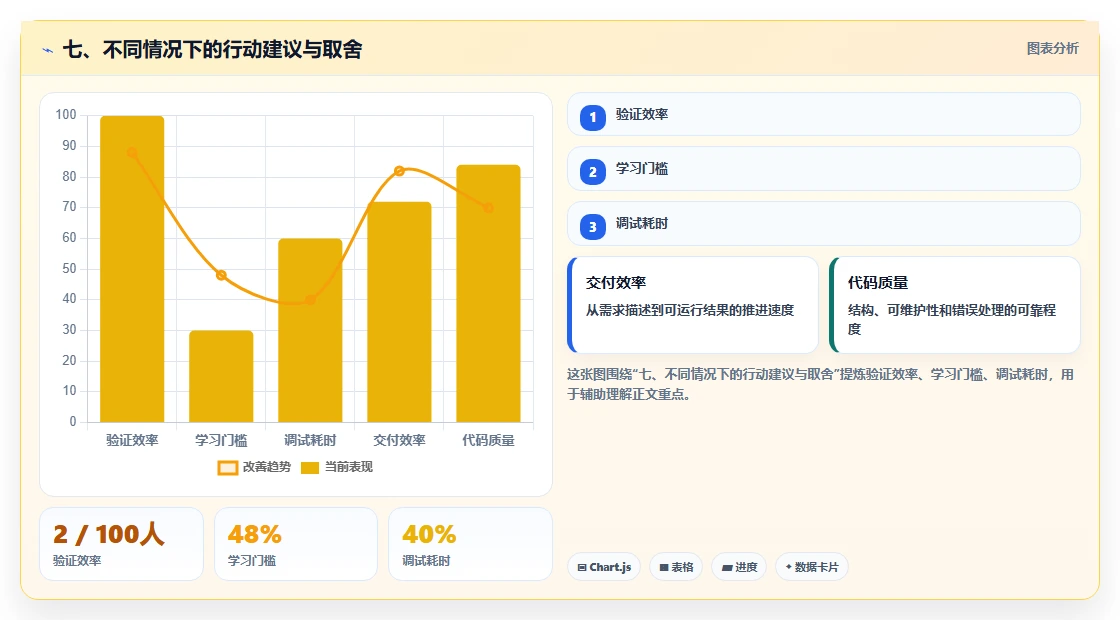
Task: Select the 学习门槛 list item
Action: click(x=824, y=169)
